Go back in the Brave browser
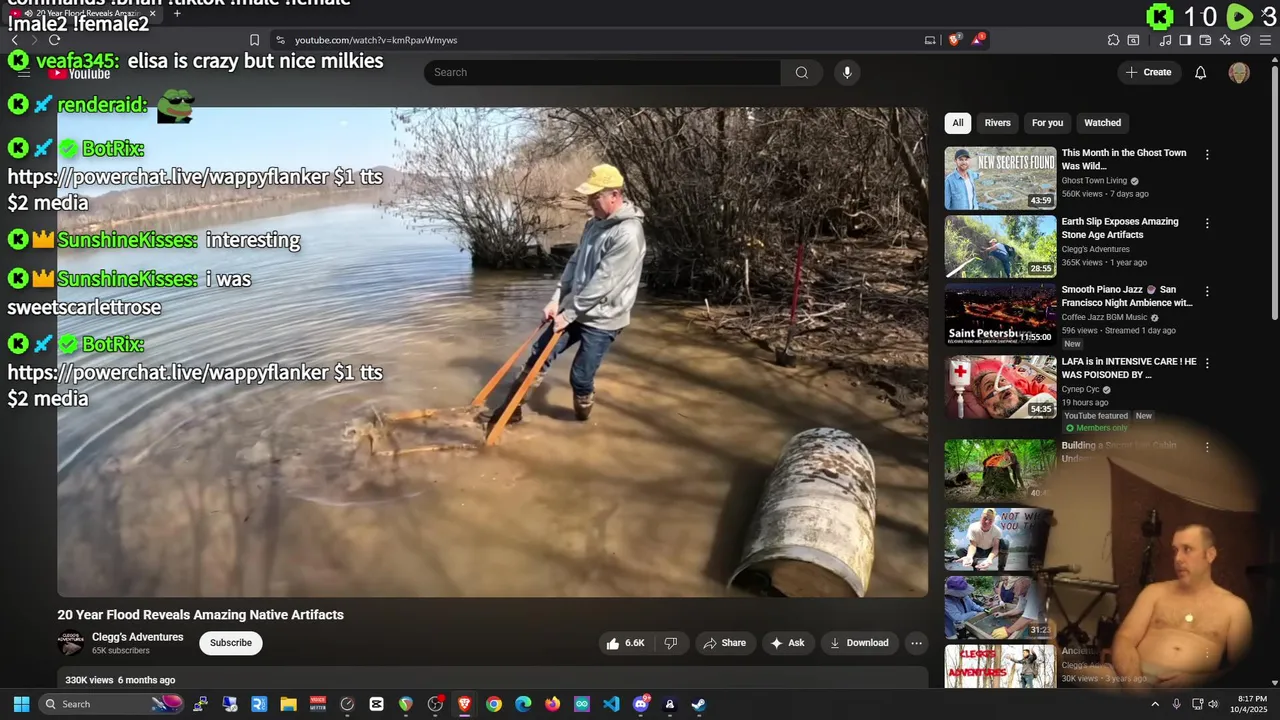 pos(14,40)
